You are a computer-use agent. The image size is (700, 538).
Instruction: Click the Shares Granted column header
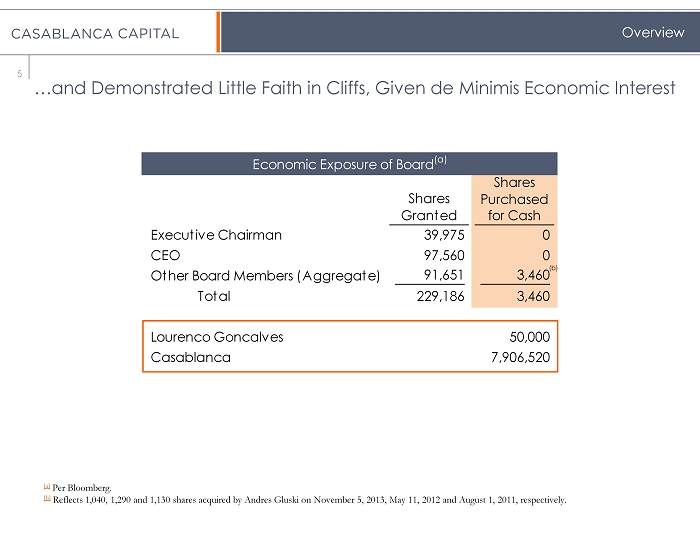428,207
